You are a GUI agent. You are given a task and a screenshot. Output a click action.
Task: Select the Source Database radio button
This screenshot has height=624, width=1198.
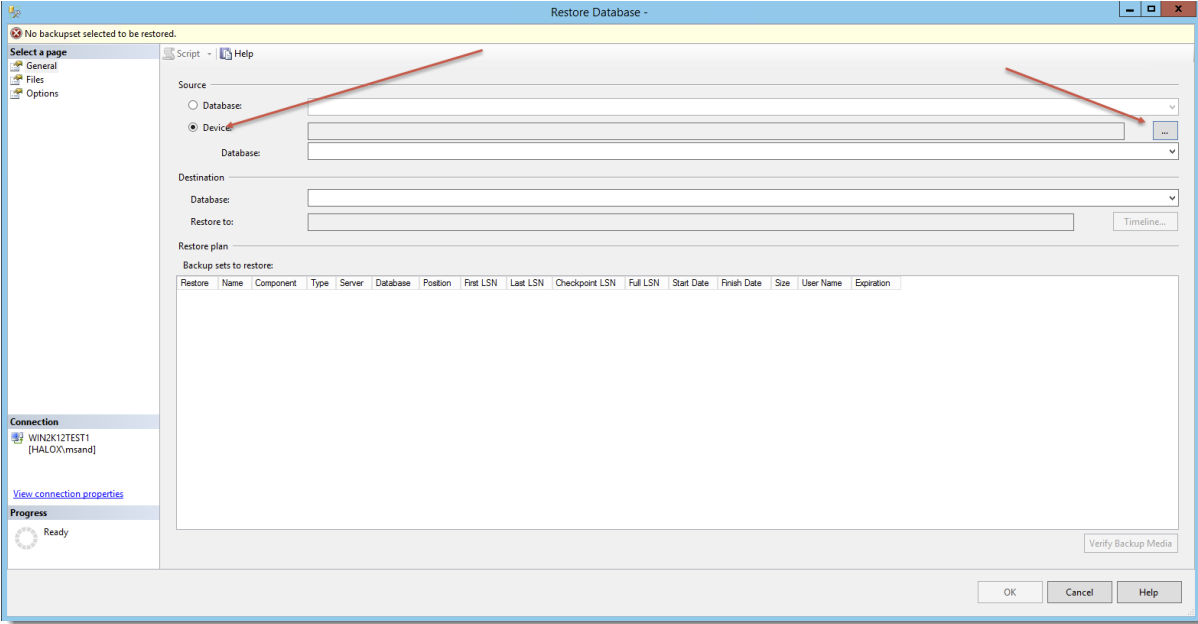(193, 105)
